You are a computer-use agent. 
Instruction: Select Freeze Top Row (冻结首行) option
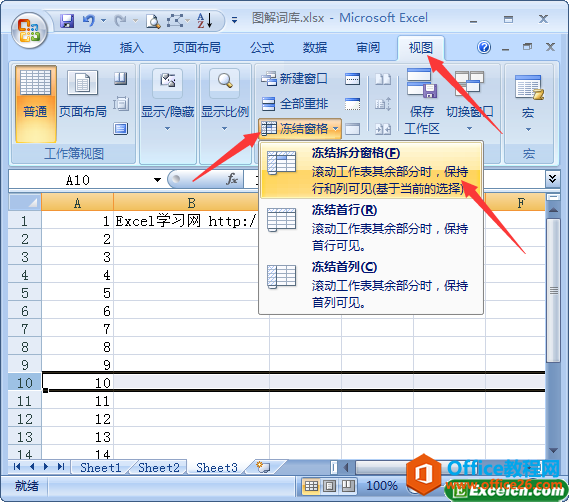(371, 227)
